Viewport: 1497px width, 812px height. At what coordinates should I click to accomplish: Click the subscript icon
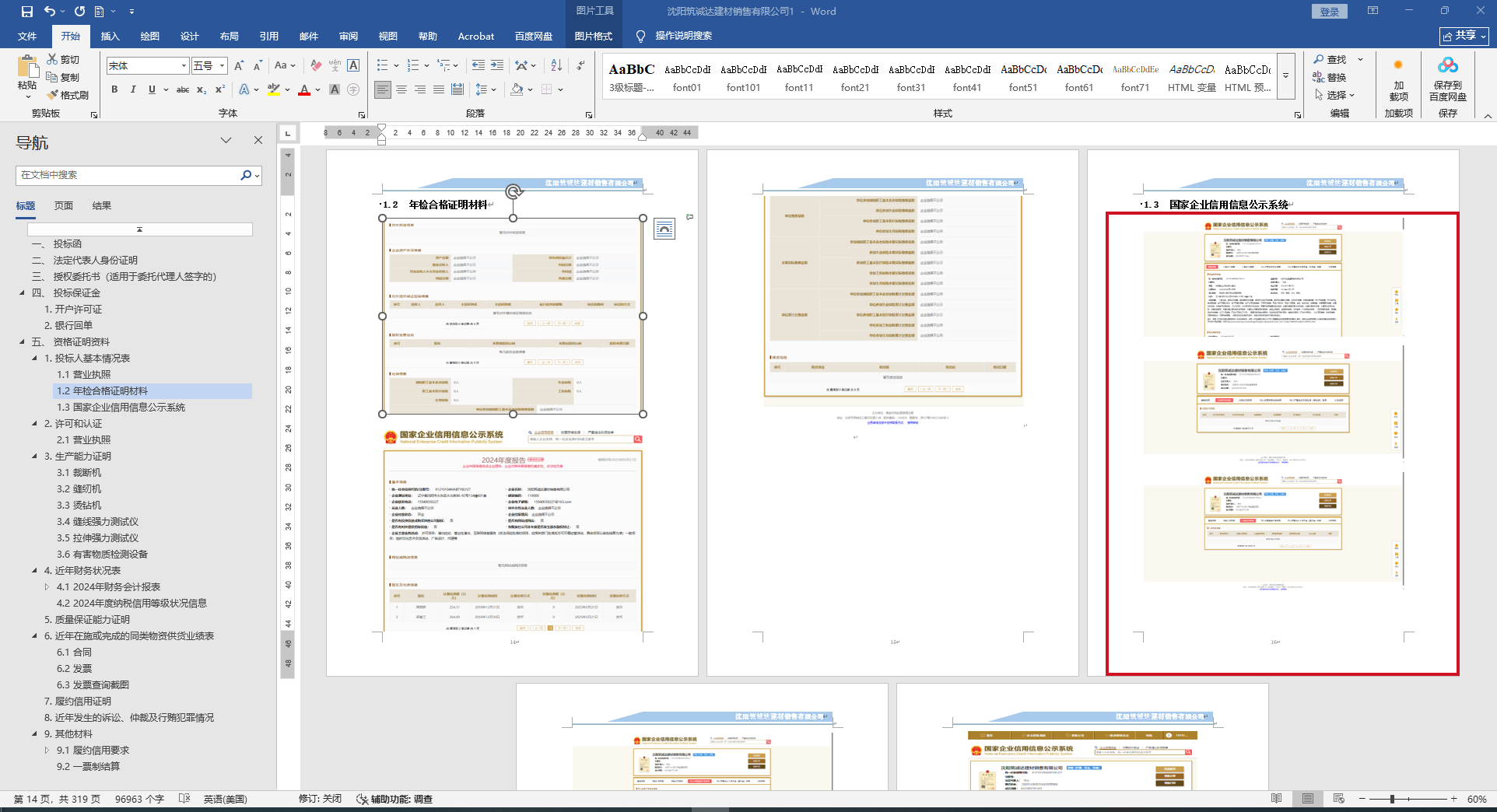click(202, 89)
